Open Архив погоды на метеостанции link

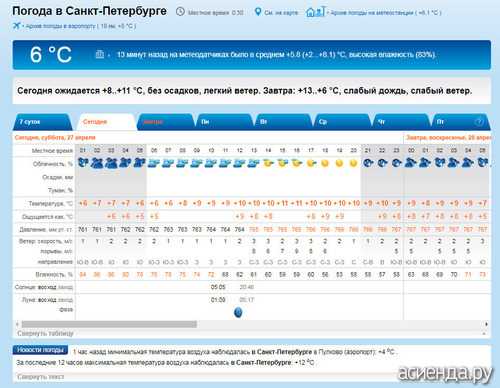click(x=386, y=13)
